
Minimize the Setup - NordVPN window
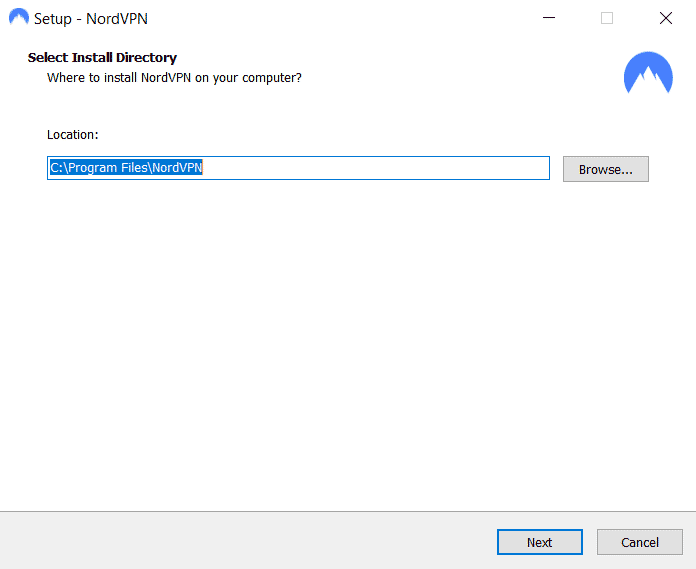click(x=549, y=18)
